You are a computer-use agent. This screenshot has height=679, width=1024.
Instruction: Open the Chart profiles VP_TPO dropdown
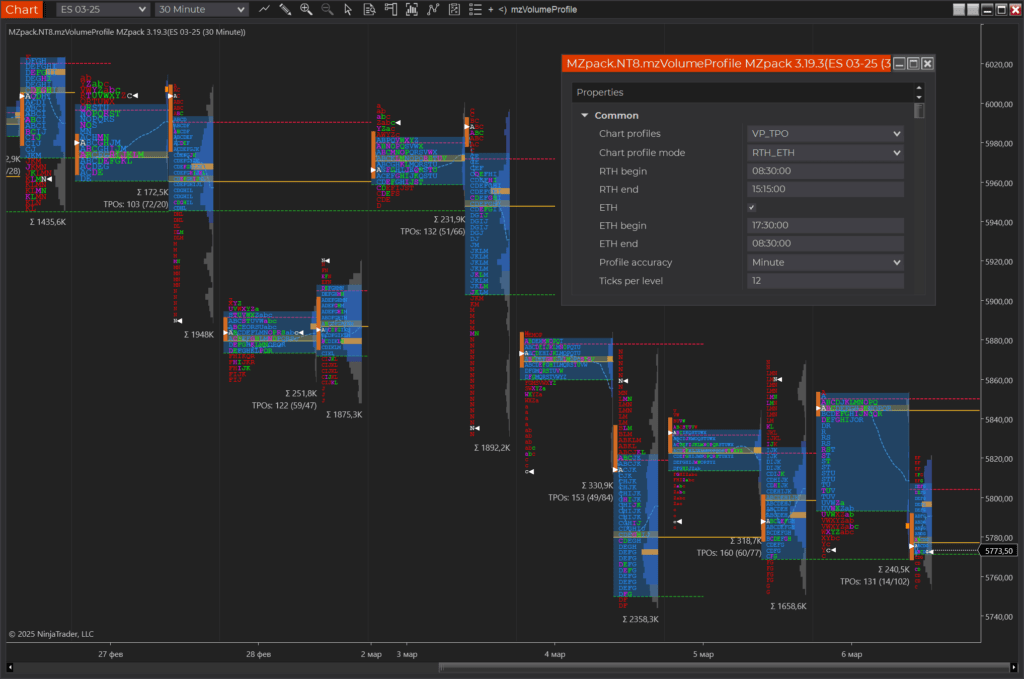(x=825, y=133)
